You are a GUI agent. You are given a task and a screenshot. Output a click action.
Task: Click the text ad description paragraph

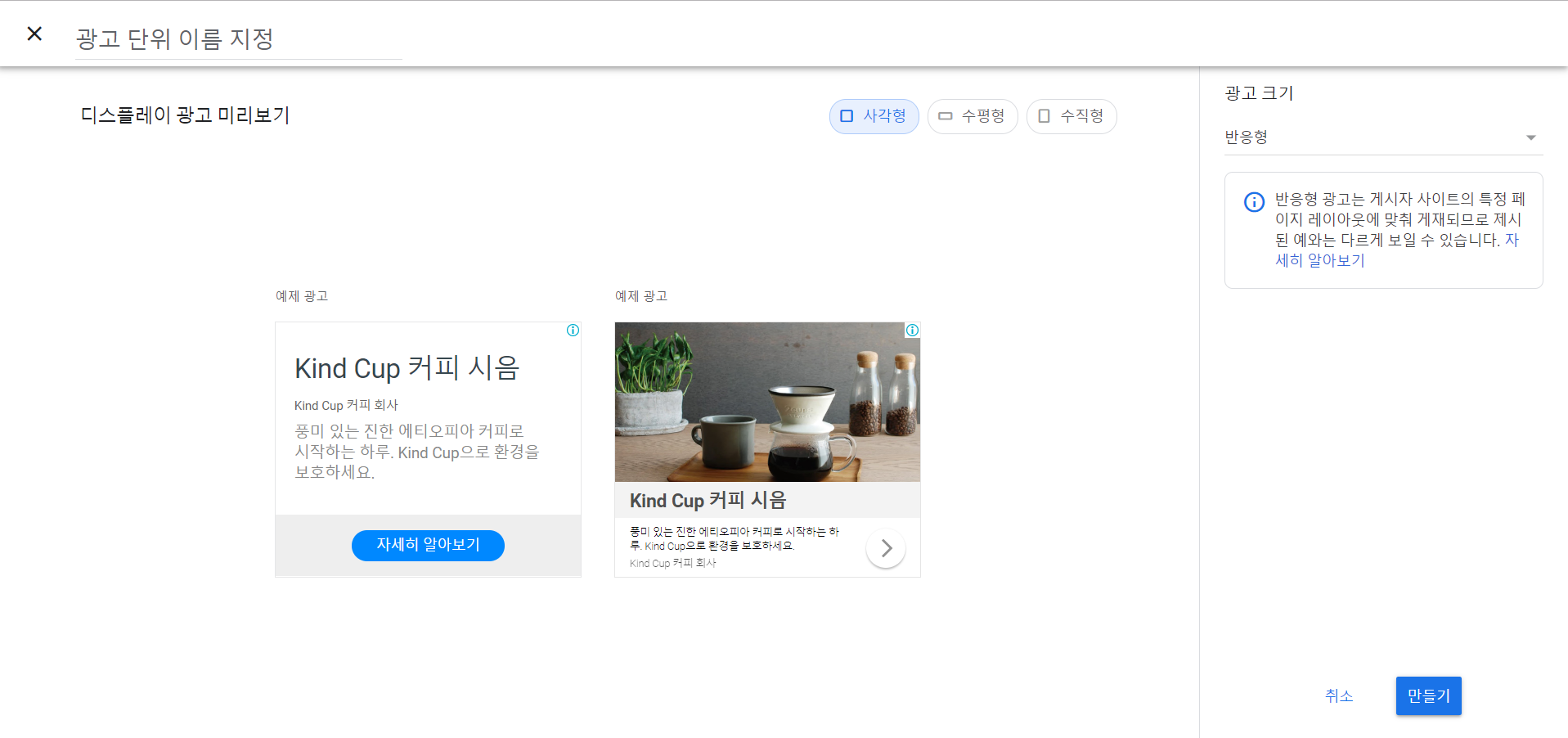pos(417,452)
